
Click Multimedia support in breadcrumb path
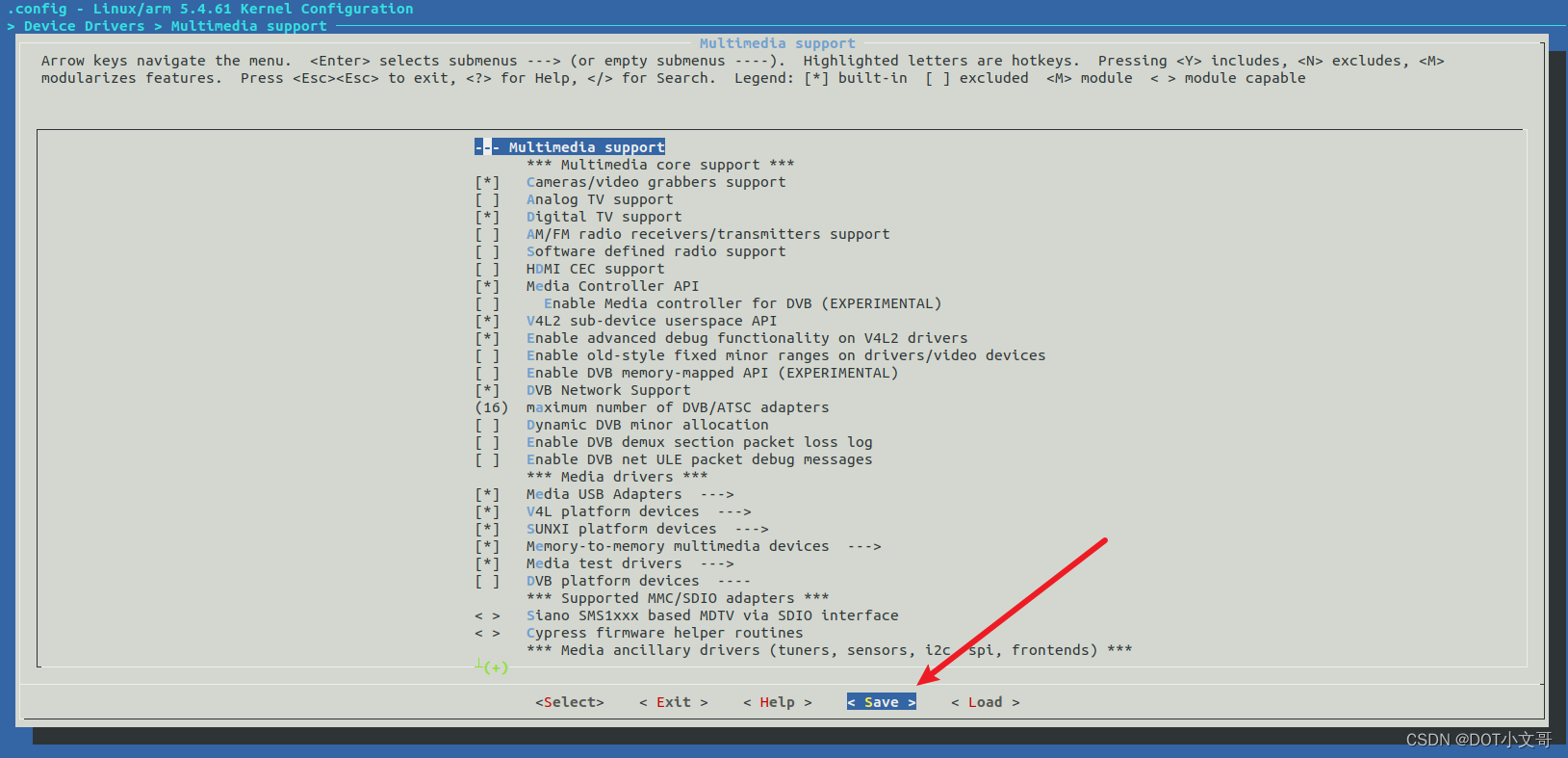tap(249, 26)
